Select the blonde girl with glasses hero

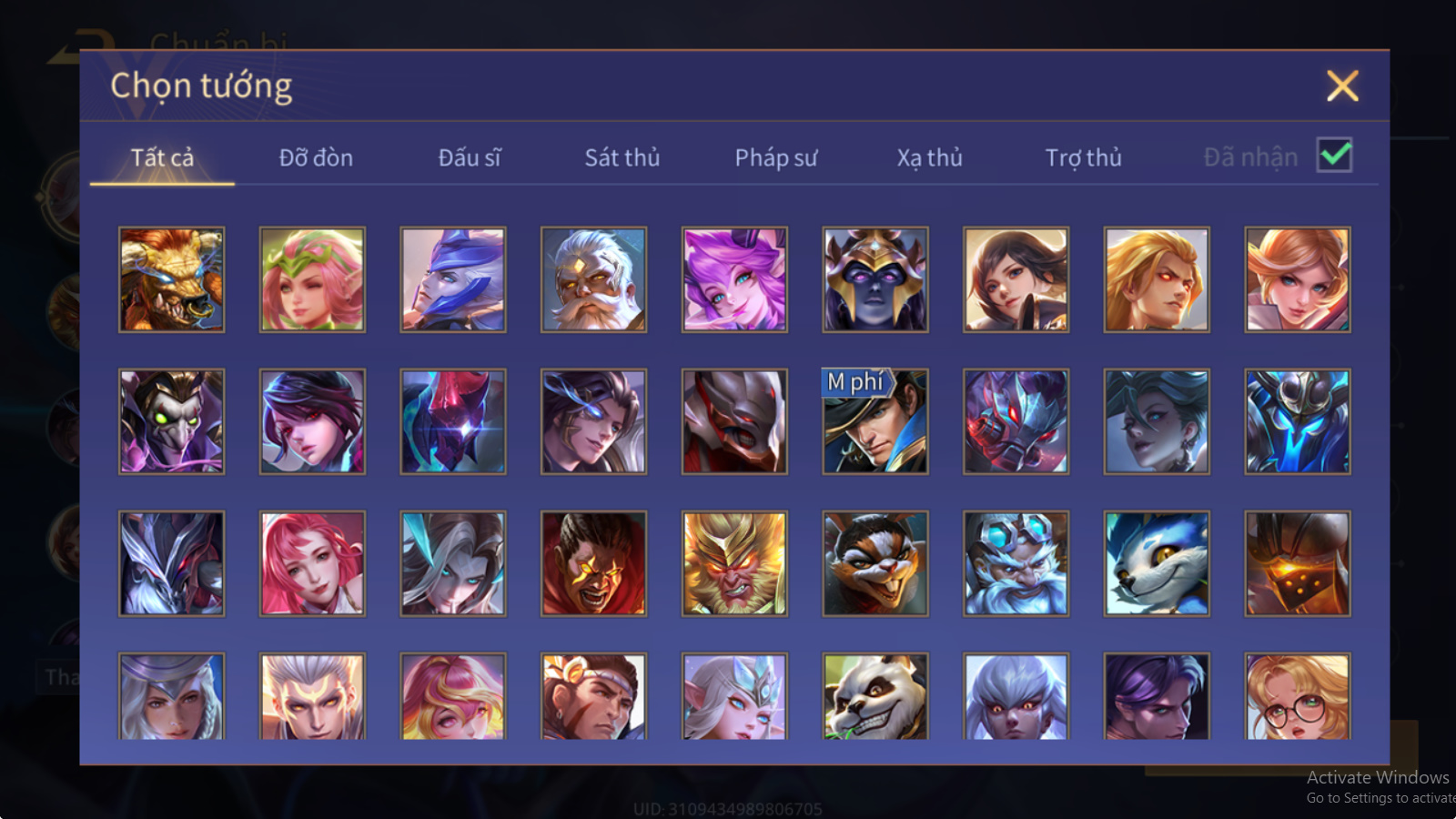tap(1298, 696)
